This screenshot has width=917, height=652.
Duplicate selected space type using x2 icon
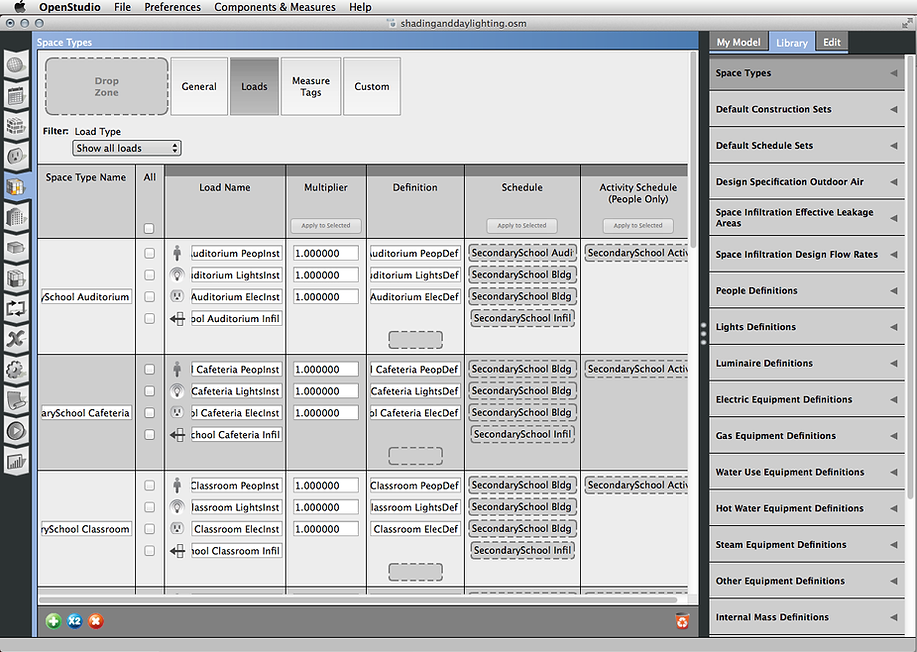[x=74, y=621]
